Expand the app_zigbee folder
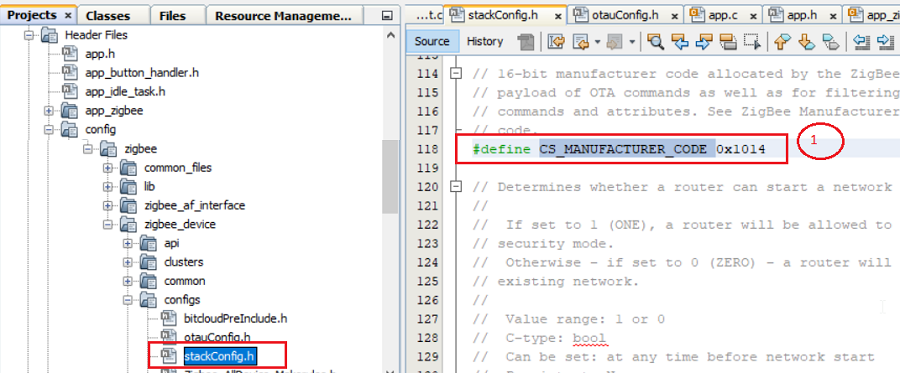 click(49, 111)
